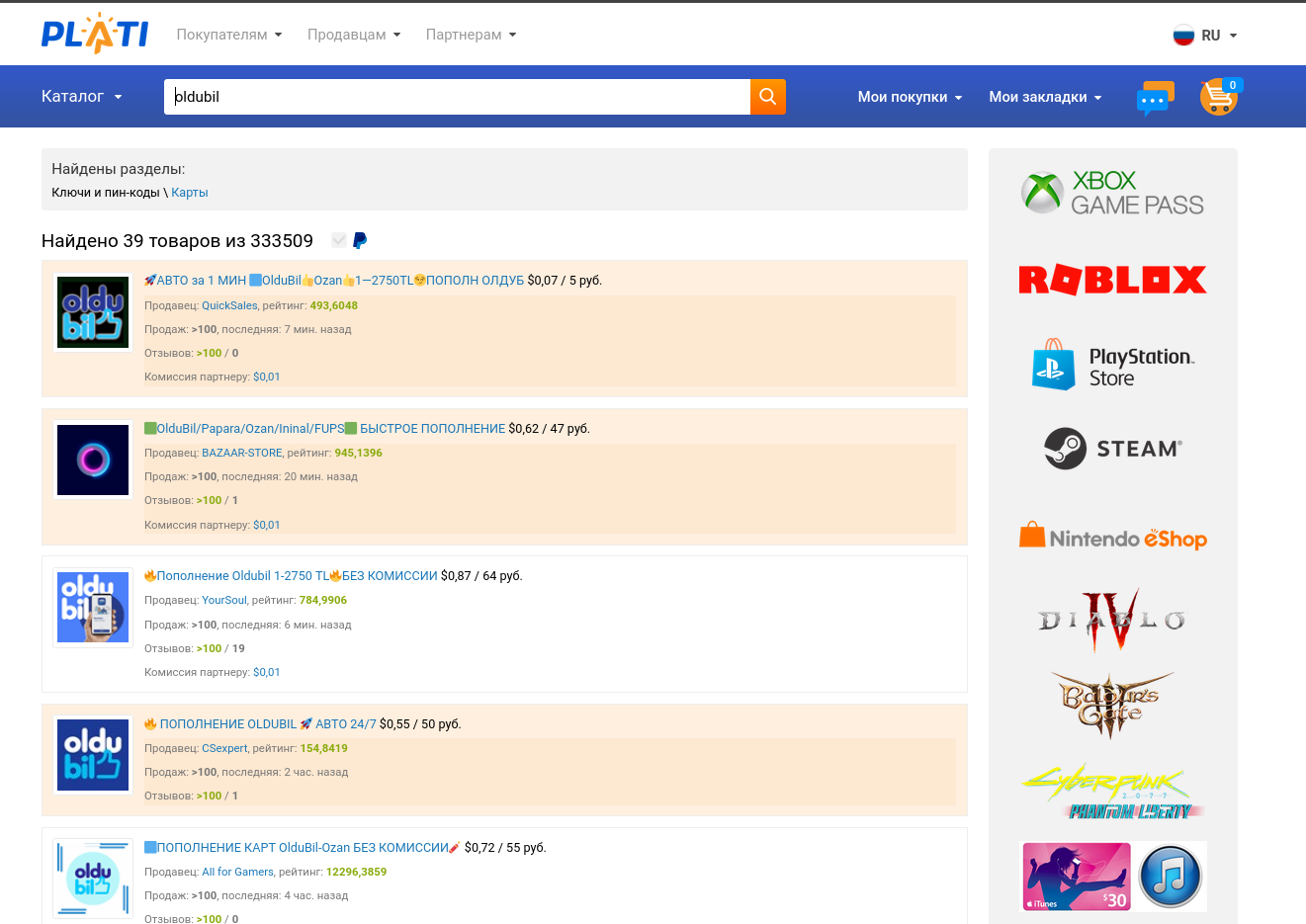Click the PayPal filter icon
The image size is (1306, 924).
pos(360,240)
